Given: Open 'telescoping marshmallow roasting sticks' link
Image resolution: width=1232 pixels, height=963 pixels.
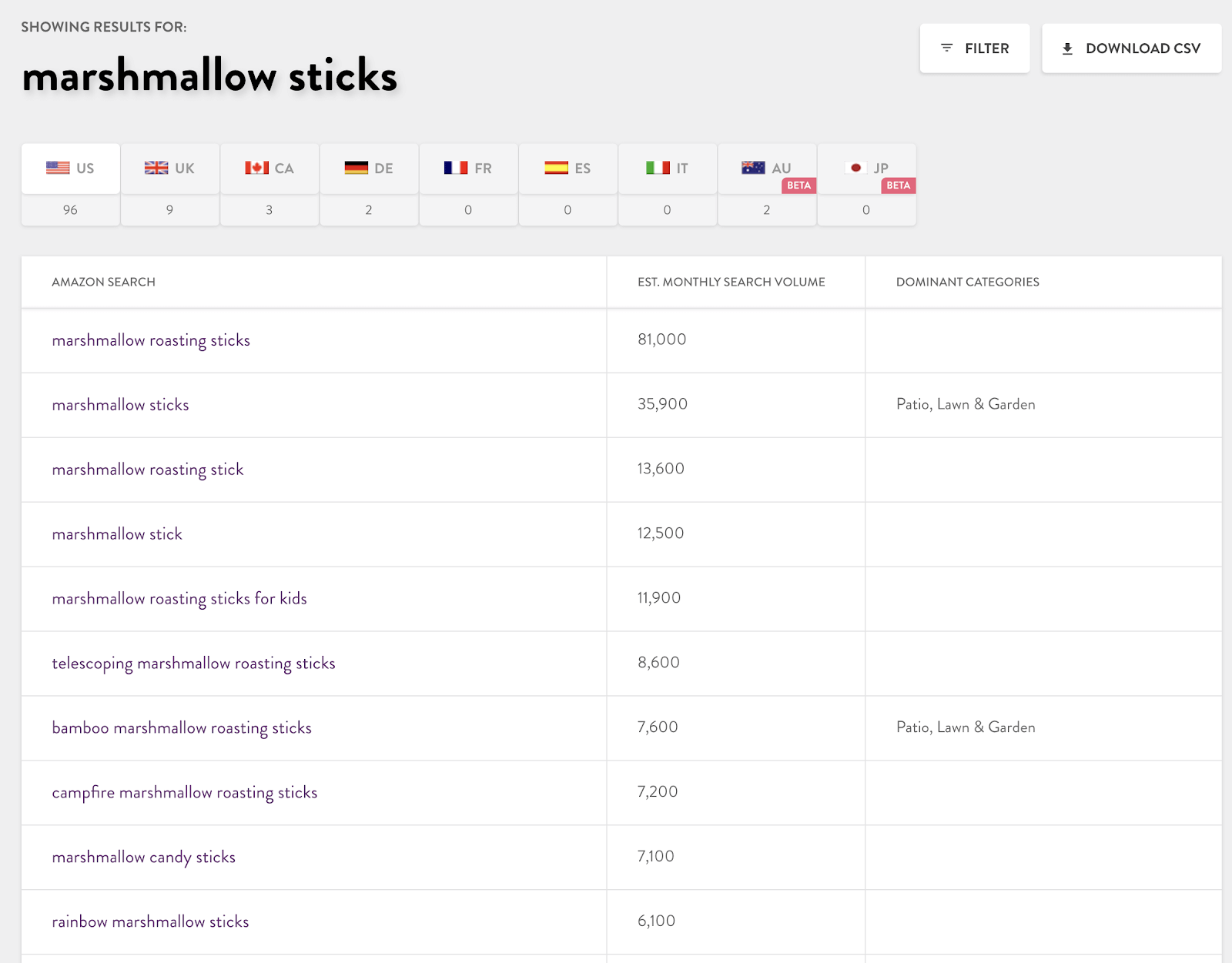Looking at the screenshot, I should (x=193, y=664).
